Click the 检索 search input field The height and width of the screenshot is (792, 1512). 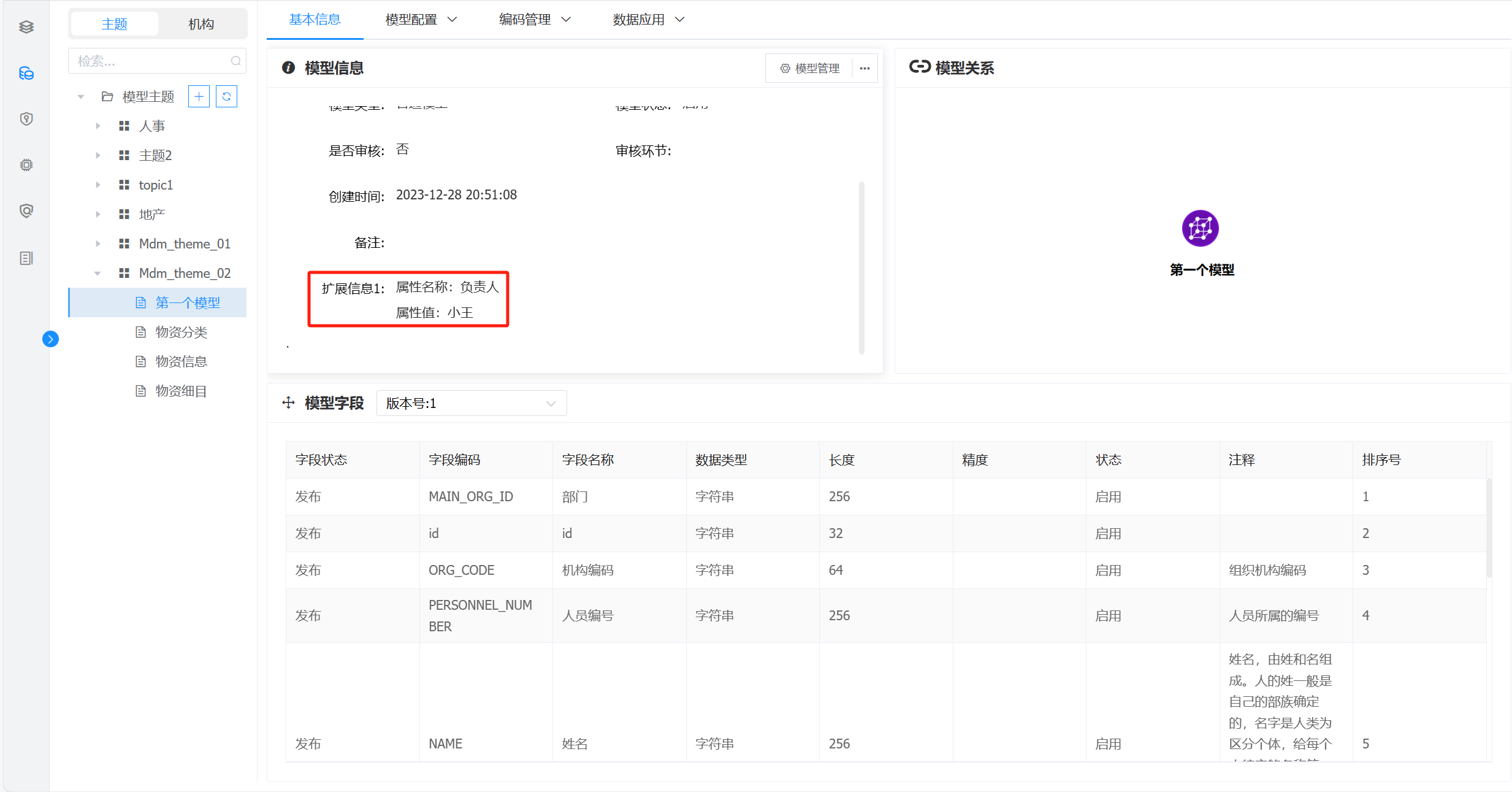(150, 61)
